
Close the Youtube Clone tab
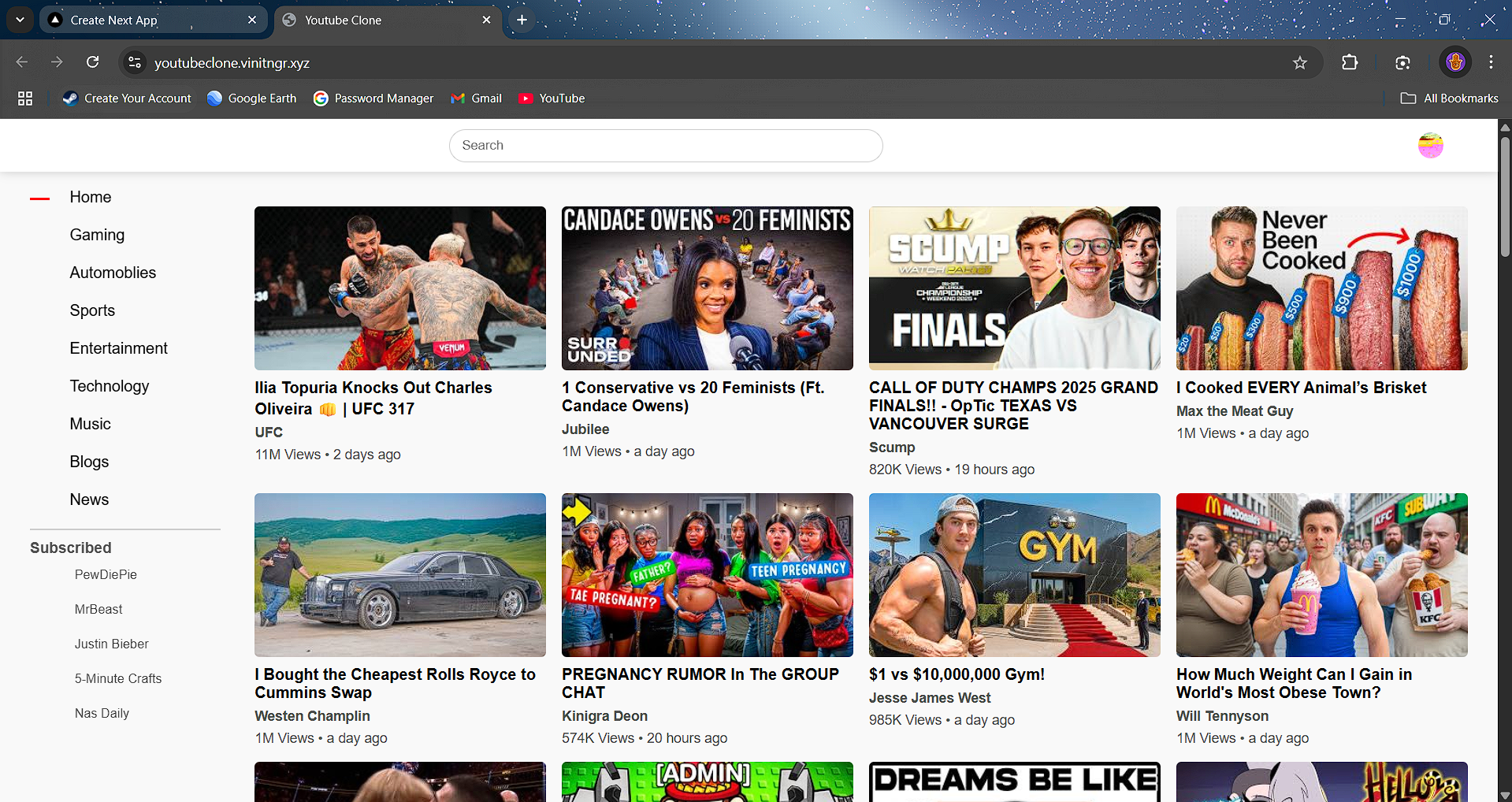pyautogui.click(x=486, y=20)
